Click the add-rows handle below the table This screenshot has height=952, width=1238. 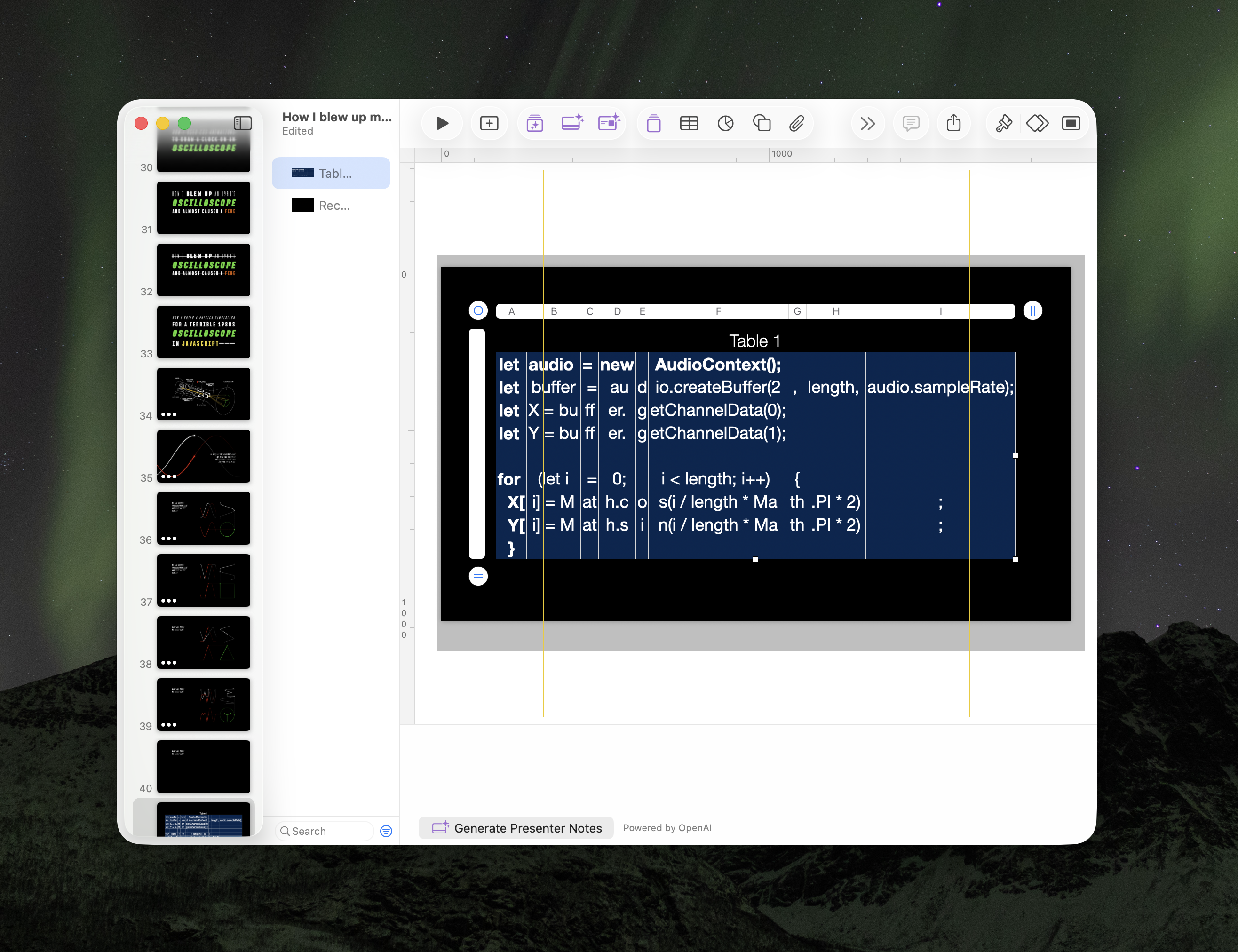(x=478, y=576)
